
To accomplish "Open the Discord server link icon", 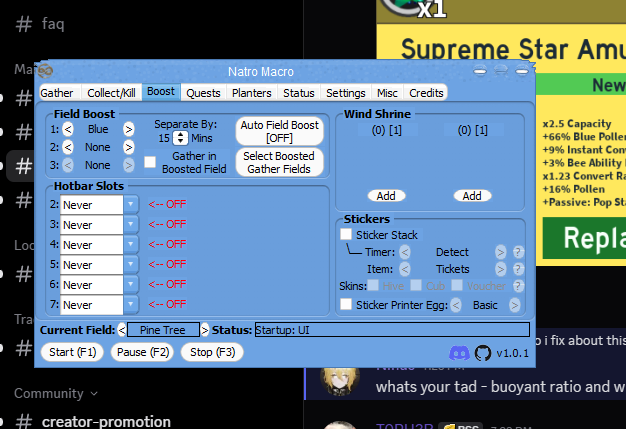I will pyautogui.click(x=459, y=353).
